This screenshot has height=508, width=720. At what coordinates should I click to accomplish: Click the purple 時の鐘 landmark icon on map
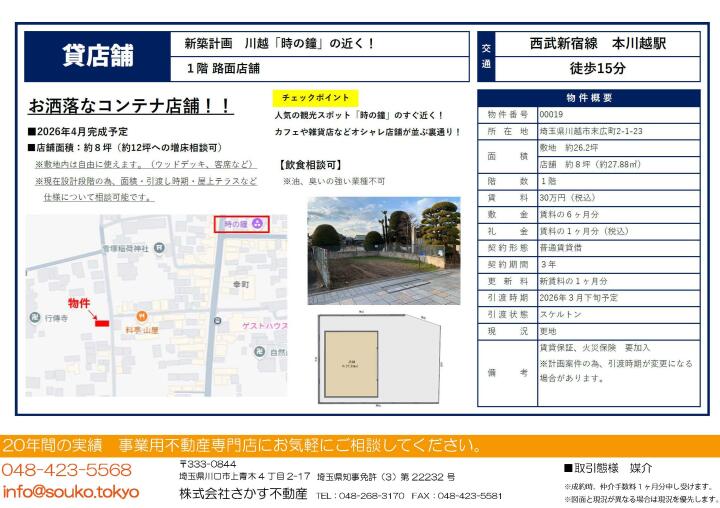tap(259, 224)
